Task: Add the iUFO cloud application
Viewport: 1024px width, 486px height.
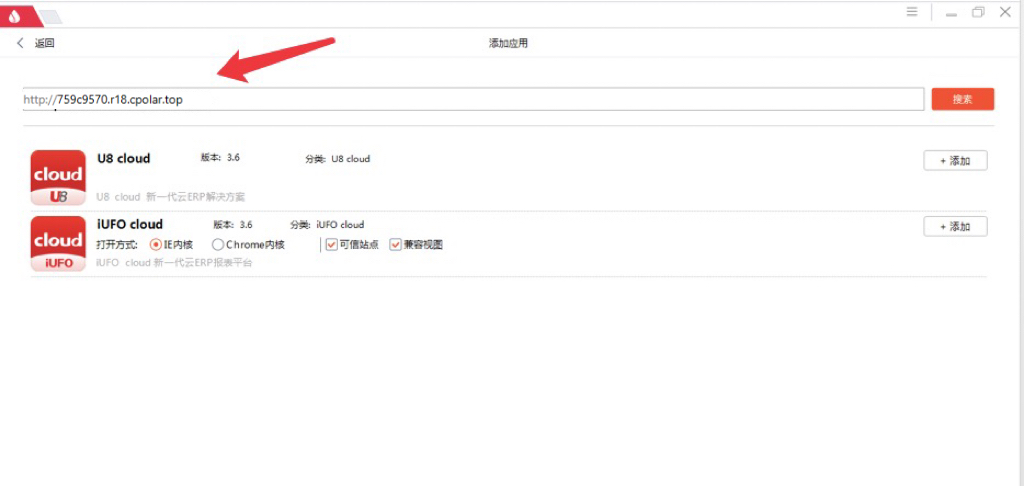Action: [x=955, y=227]
